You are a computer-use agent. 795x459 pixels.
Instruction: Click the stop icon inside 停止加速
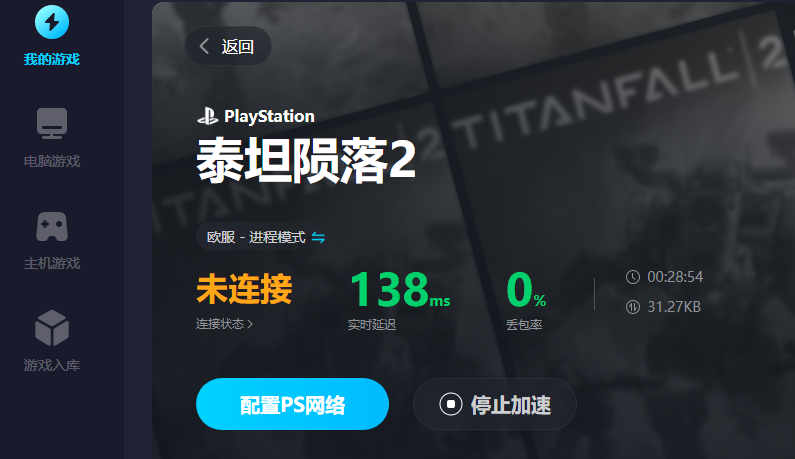tap(451, 404)
